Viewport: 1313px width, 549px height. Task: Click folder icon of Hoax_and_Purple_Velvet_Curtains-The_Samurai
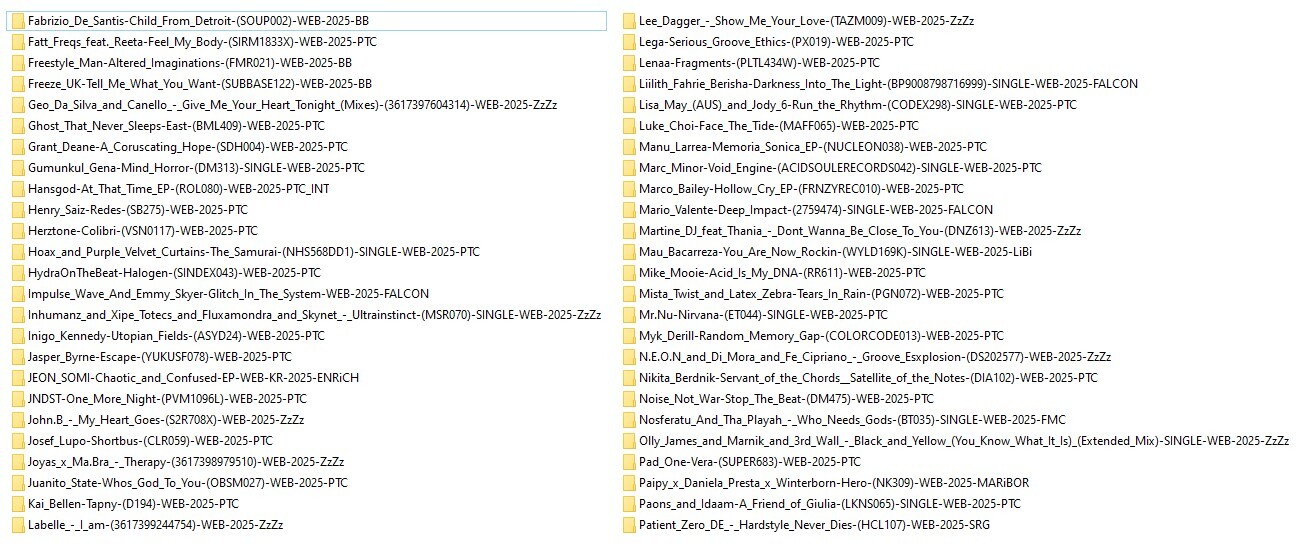pos(17,252)
